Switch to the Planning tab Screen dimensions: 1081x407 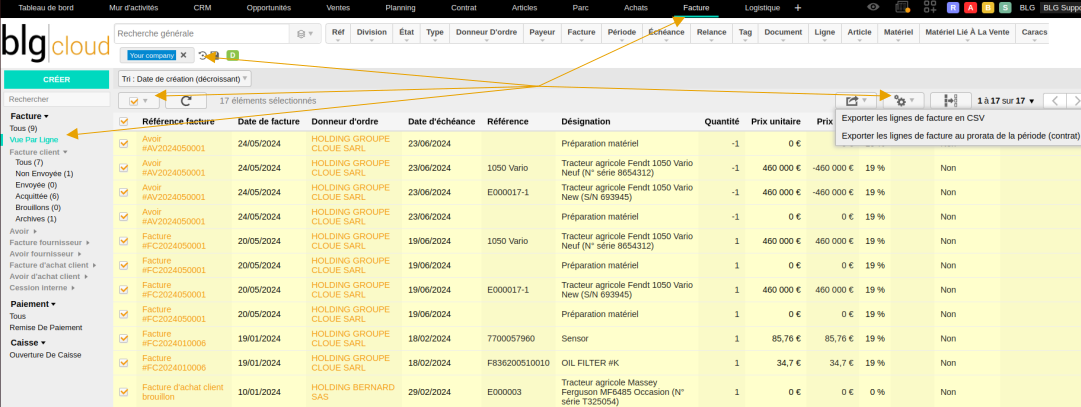coord(401,8)
